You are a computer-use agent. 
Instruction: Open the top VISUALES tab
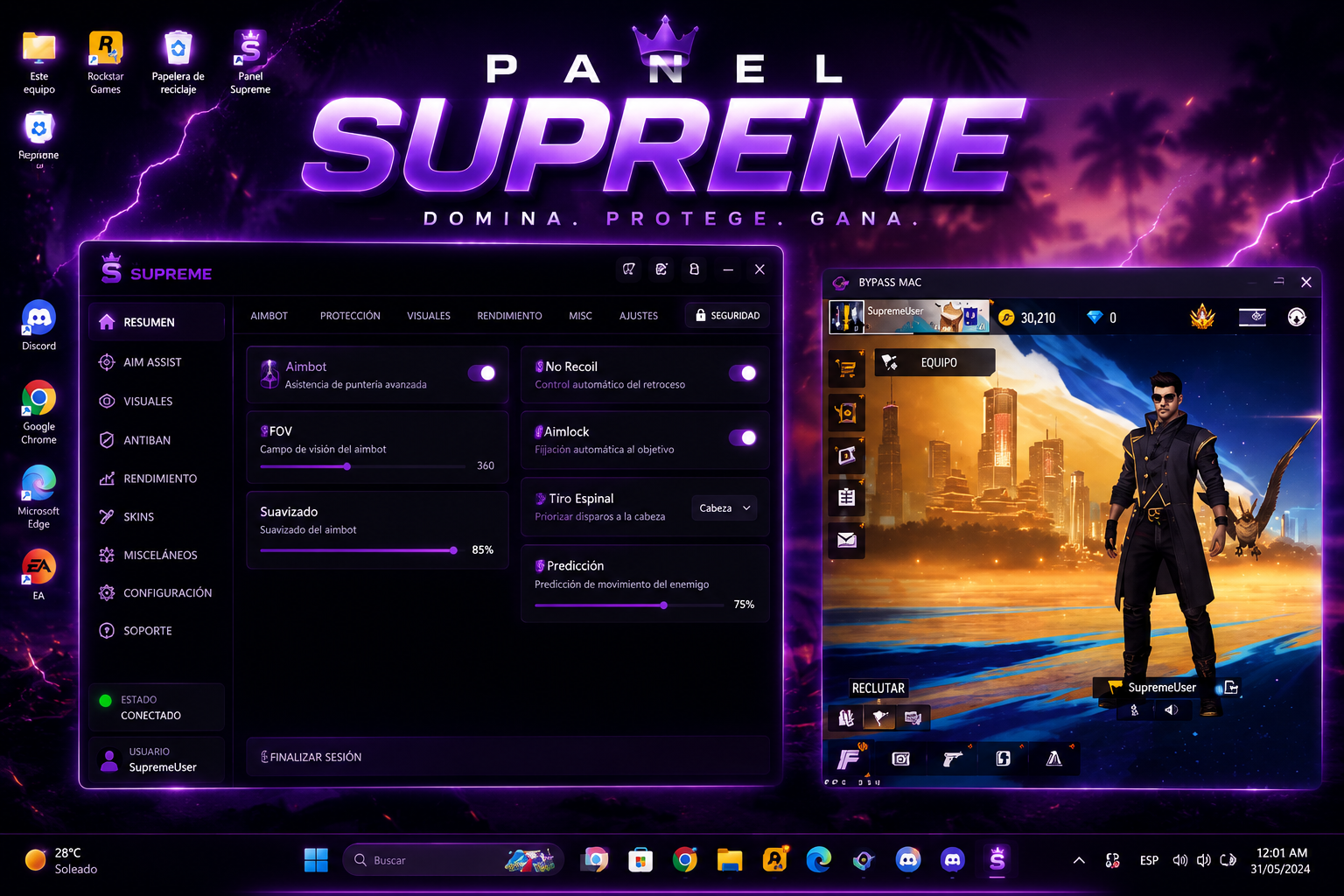(x=429, y=316)
